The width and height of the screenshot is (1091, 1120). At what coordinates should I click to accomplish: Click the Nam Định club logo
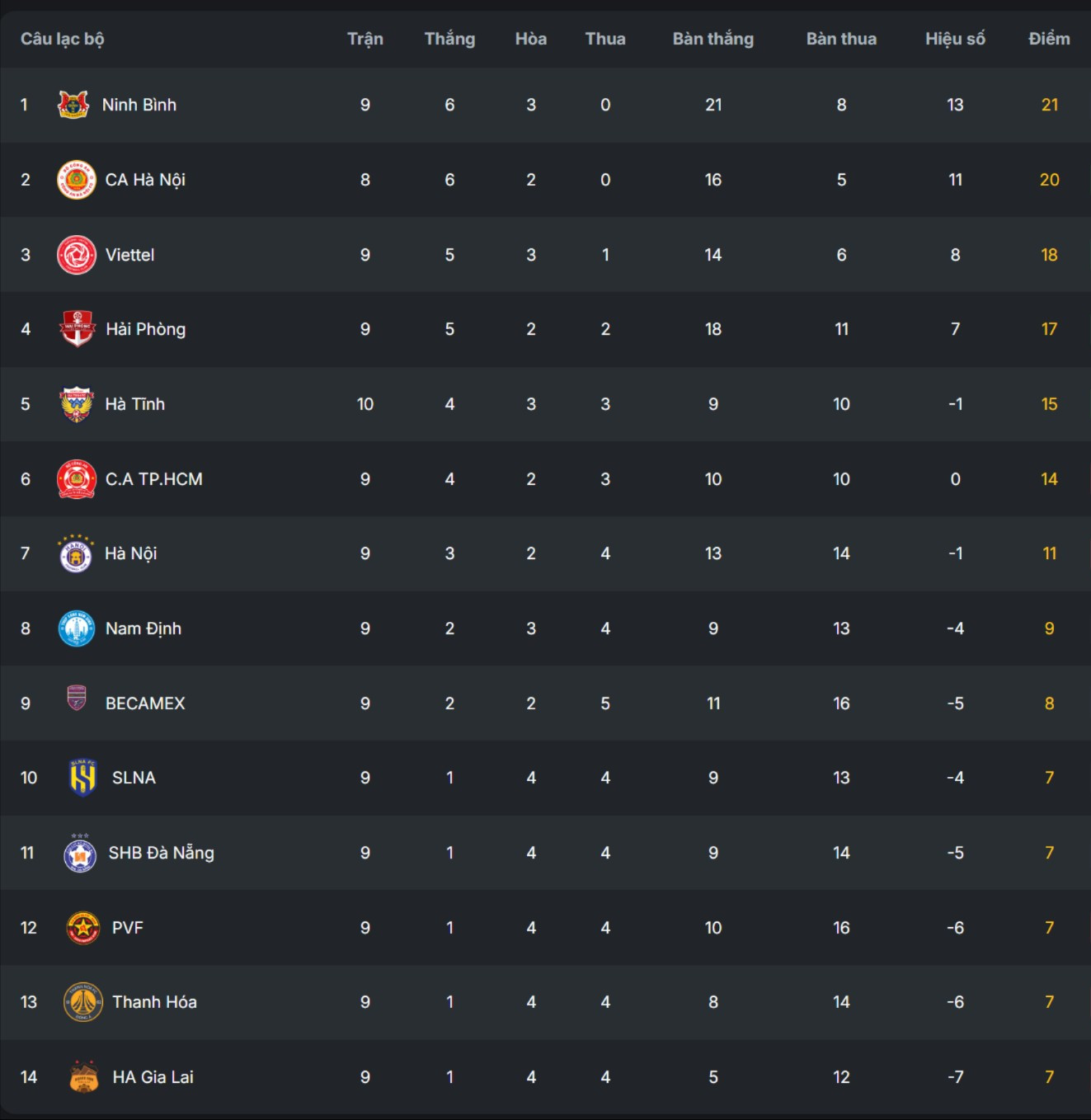point(76,628)
